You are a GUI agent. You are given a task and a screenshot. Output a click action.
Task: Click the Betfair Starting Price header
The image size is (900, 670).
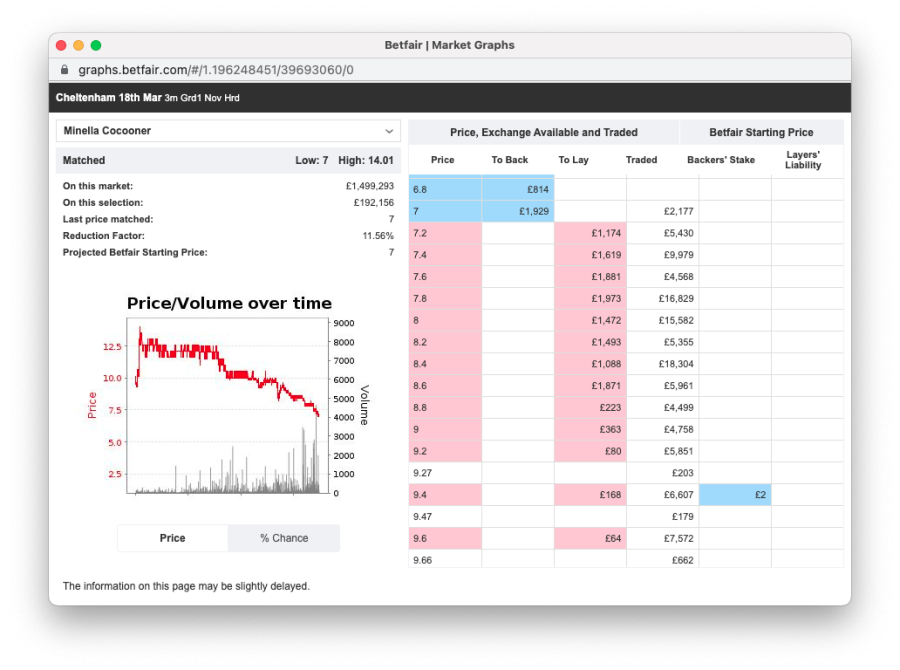tap(761, 133)
